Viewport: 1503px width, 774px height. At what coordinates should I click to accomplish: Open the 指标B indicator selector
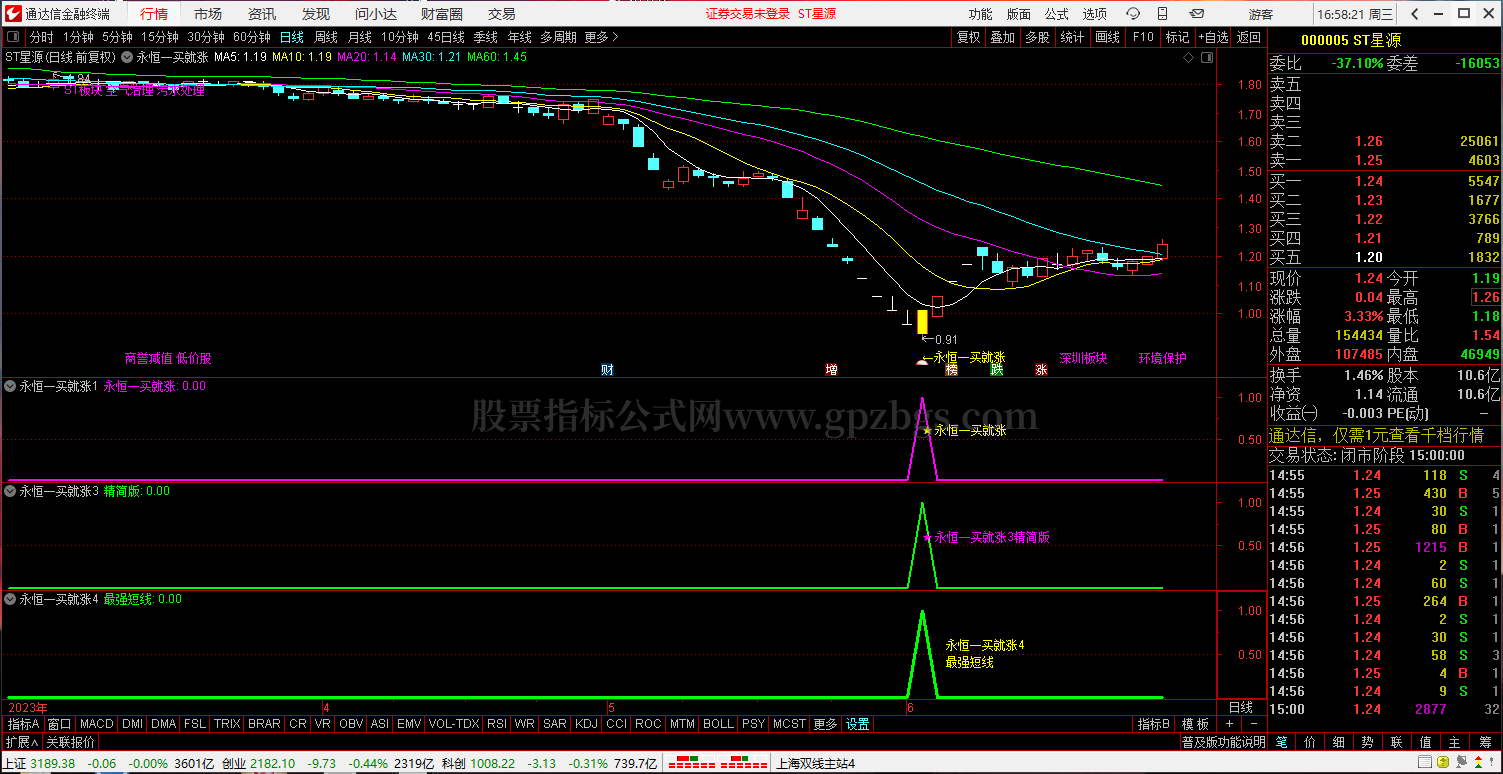coord(1153,724)
